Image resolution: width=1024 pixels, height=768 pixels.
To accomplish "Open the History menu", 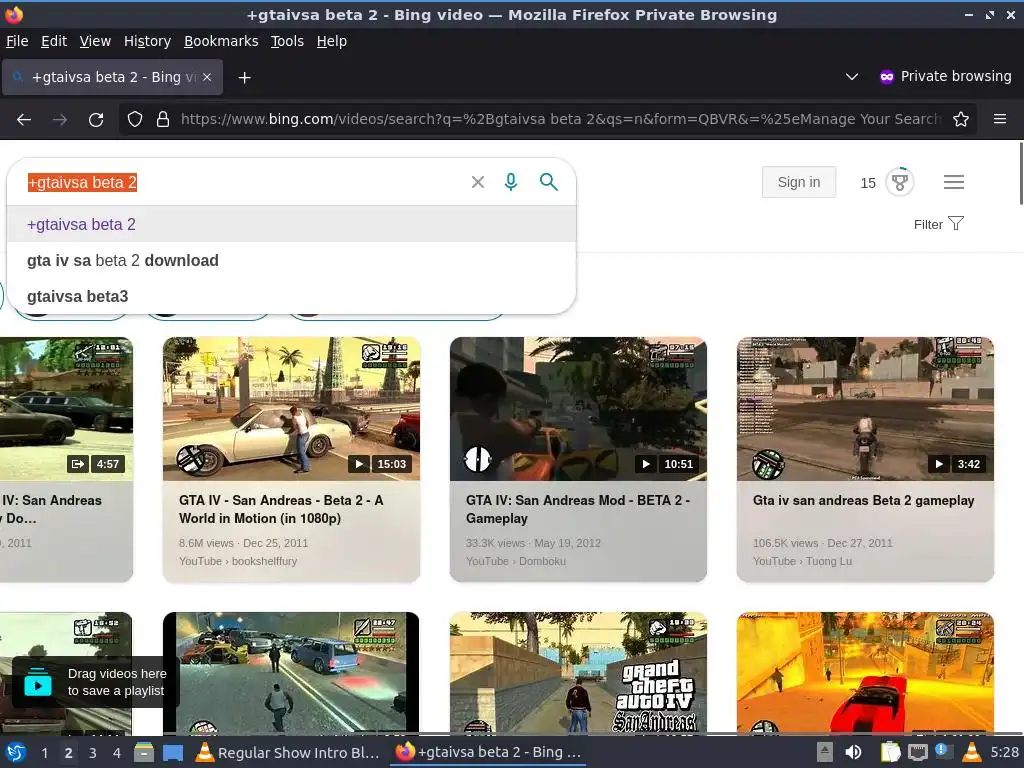I will click(147, 41).
